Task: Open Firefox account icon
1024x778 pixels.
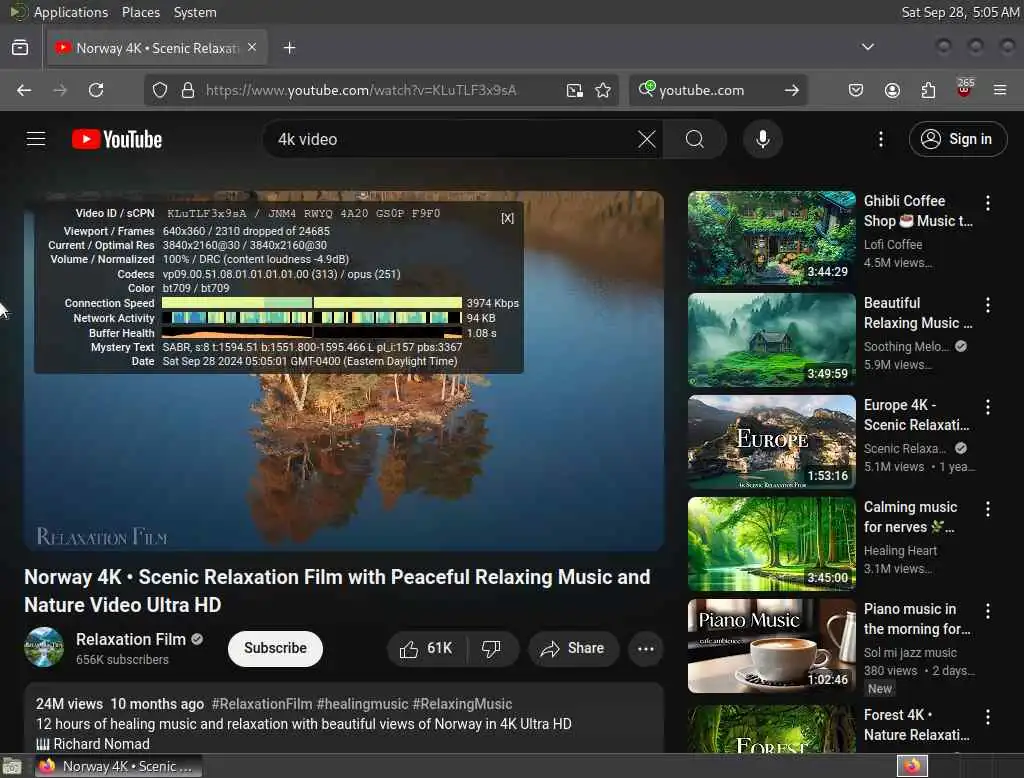Action: pos(892,90)
